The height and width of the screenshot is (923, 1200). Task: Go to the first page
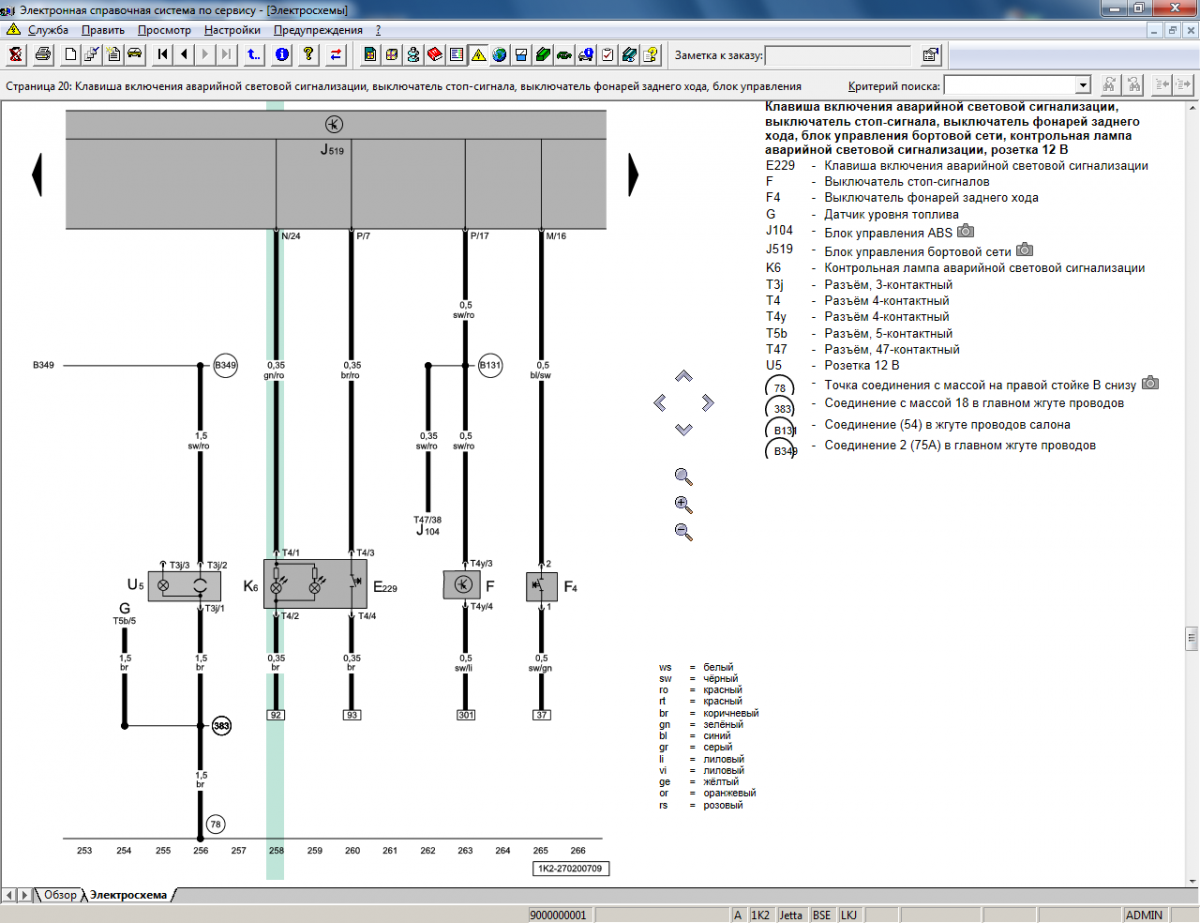tap(162, 54)
